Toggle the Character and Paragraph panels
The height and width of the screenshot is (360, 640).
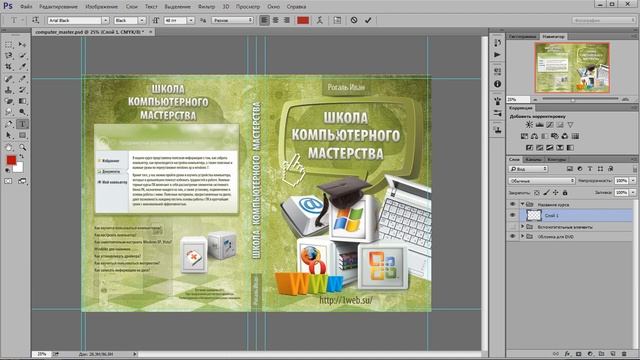[x=337, y=20]
